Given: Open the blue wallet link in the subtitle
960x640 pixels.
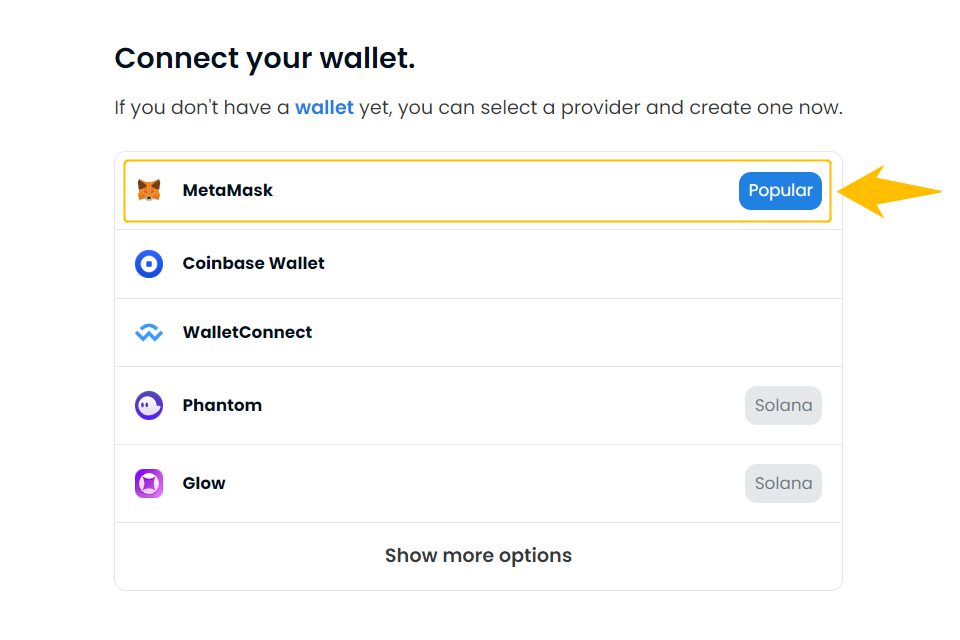Looking at the screenshot, I should tap(324, 108).
